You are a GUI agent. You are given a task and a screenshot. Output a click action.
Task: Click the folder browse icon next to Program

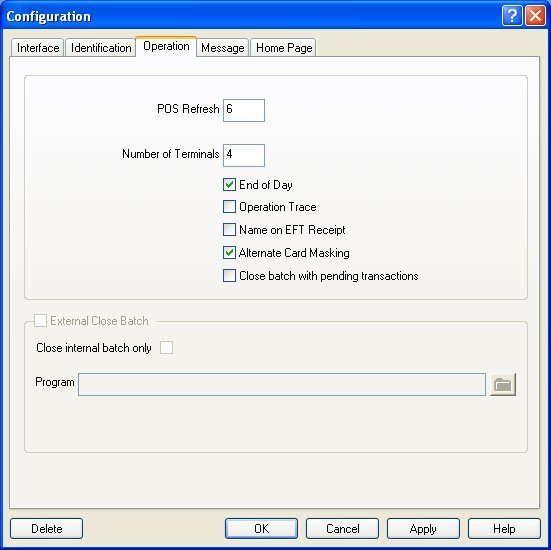(503, 384)
